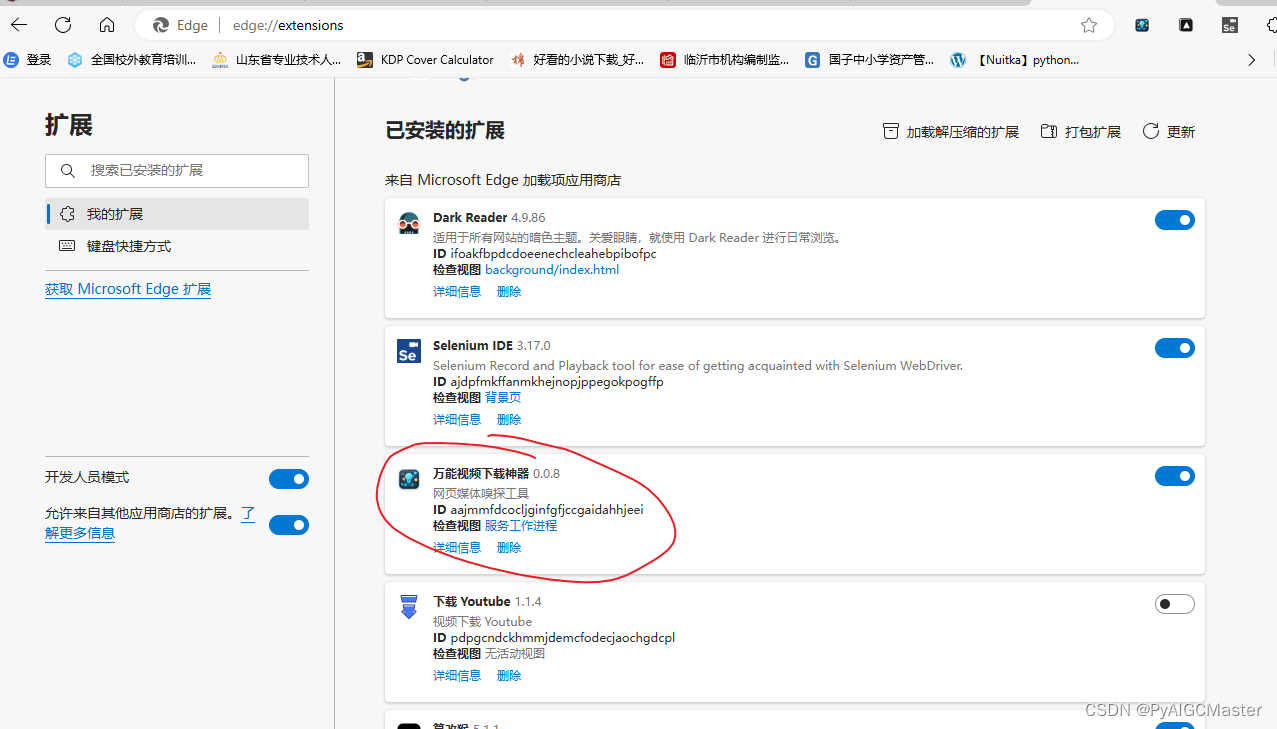Go back with the browser back arrow
Image resolution: width=1277 pixels, height=729 pixels.
(18, 25)
